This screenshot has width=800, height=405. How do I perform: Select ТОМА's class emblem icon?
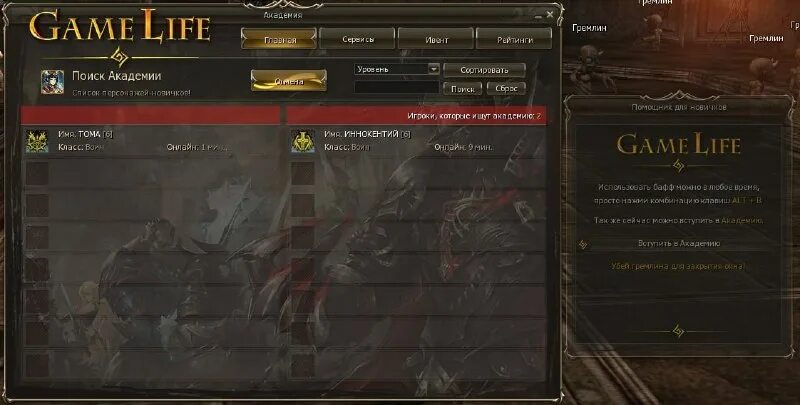pyautogui.click(x=37, y=141)
